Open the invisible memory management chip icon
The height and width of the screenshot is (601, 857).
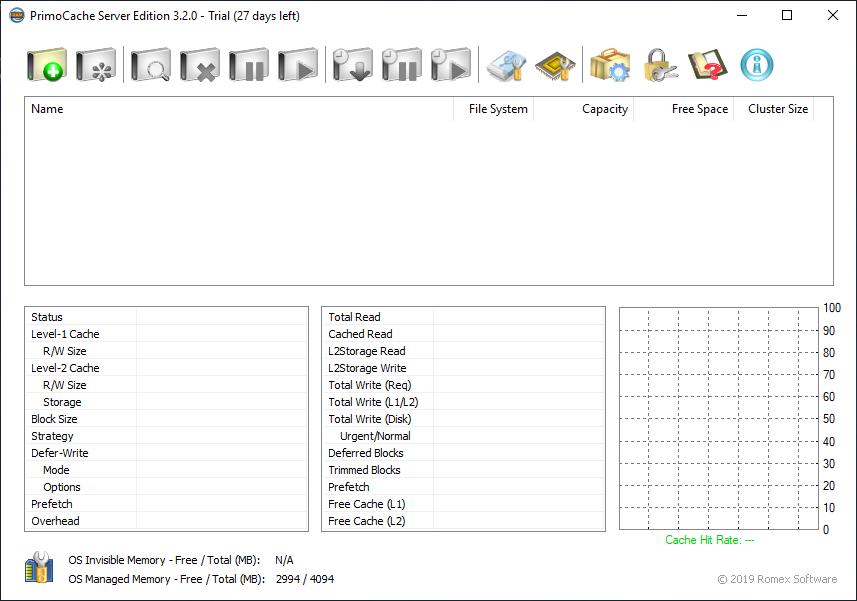coord(555,66)
